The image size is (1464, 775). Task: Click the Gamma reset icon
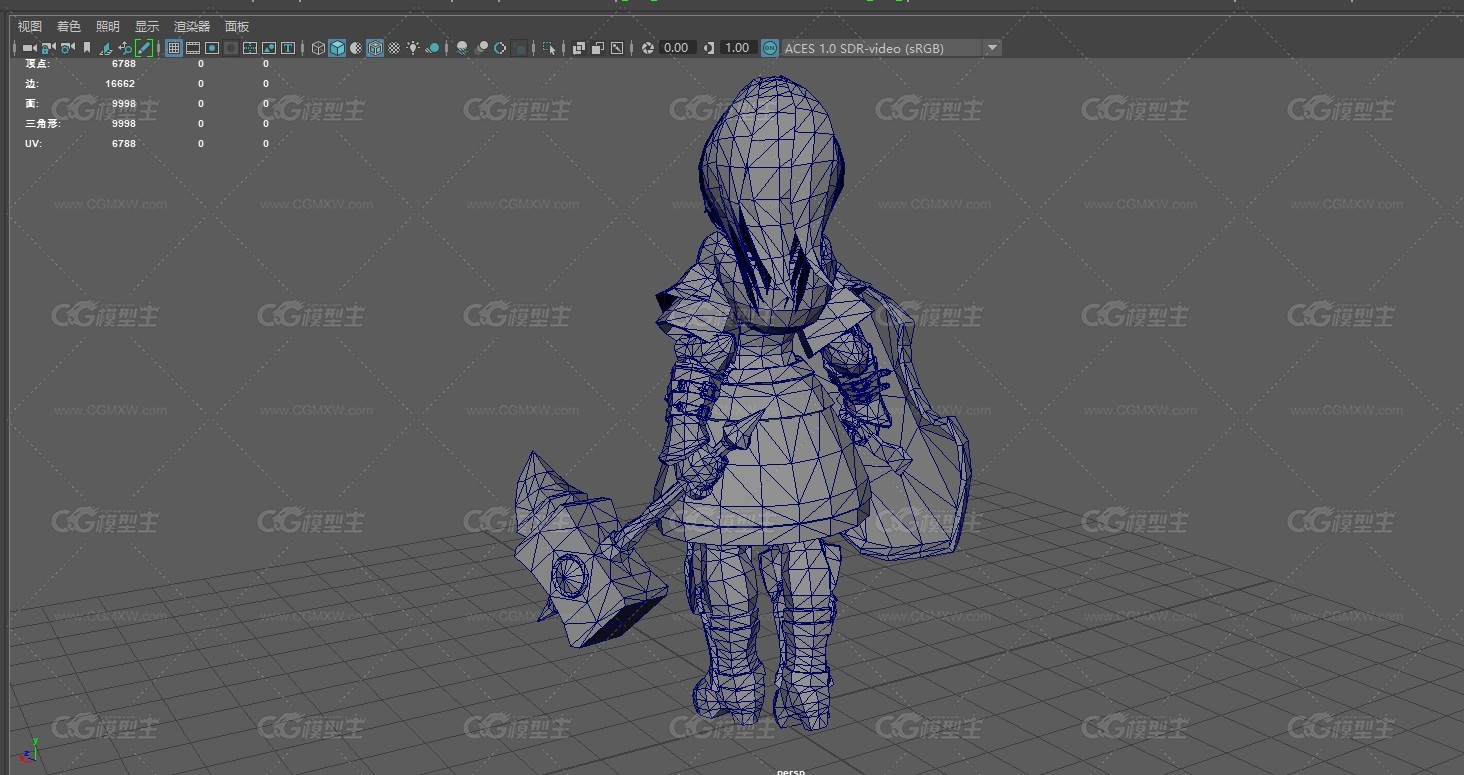tap(709, 48)
